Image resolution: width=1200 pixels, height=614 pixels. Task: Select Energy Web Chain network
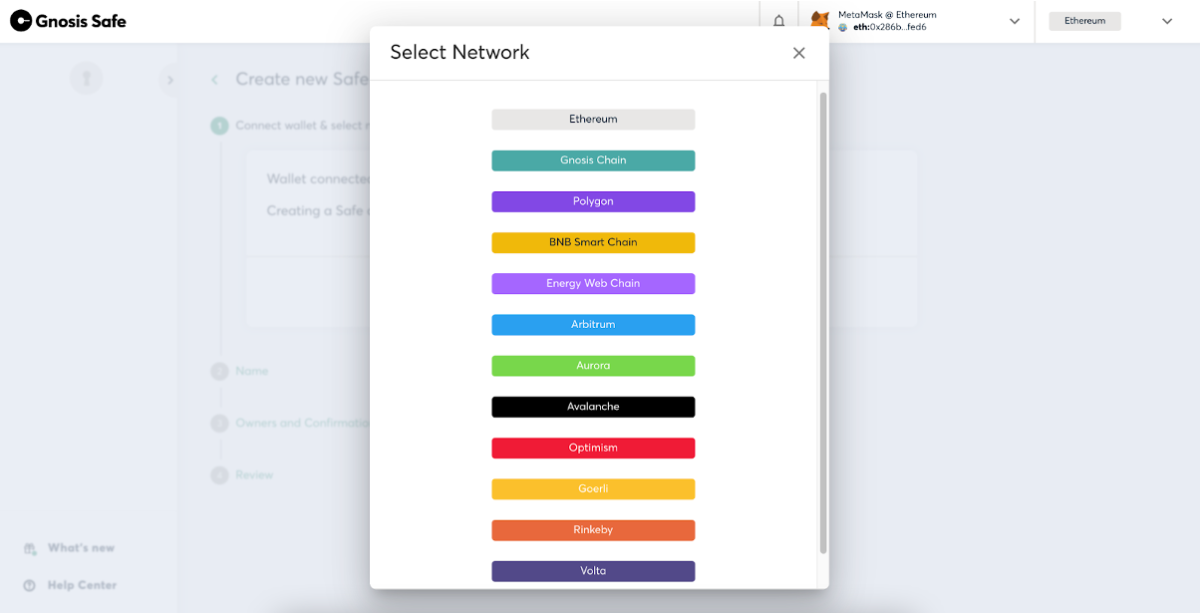tap(593, 283)
